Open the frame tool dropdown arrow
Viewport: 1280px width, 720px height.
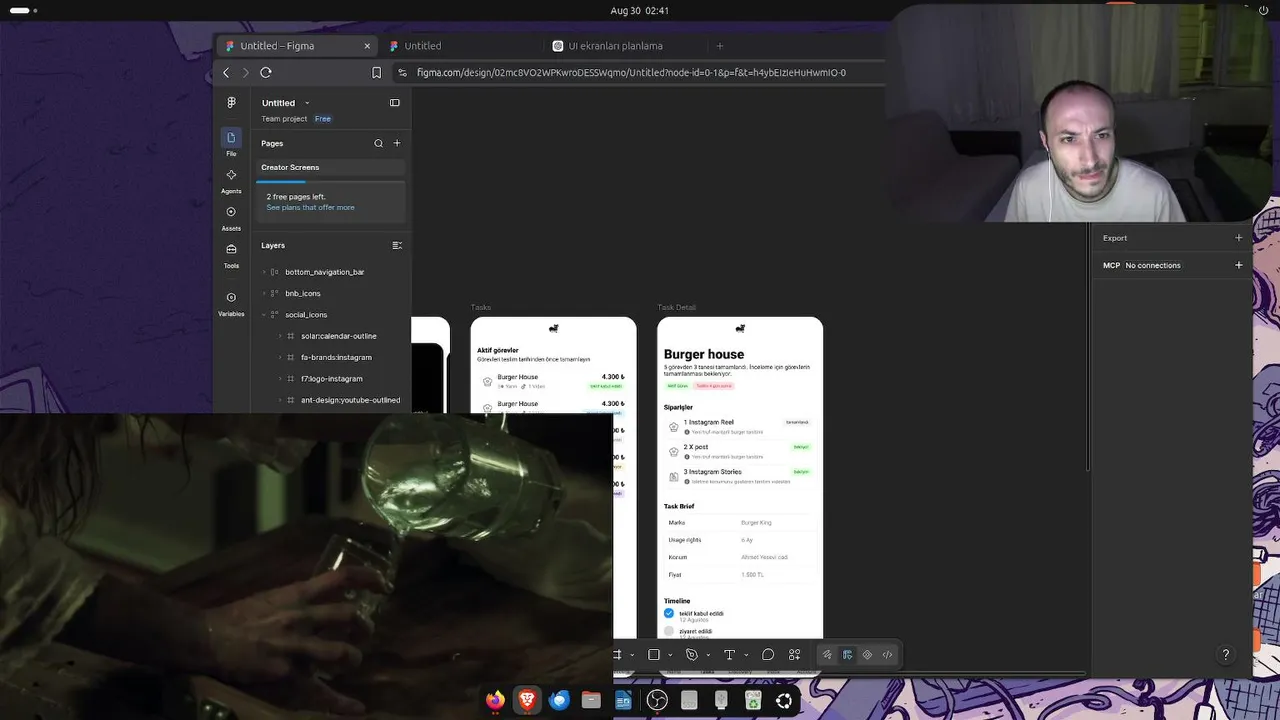click(x=632, y=655)
